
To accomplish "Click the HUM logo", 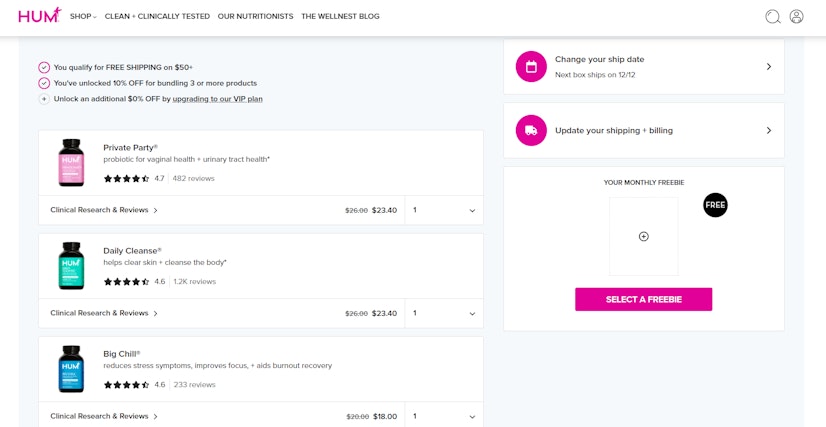I will pos(40,16).
